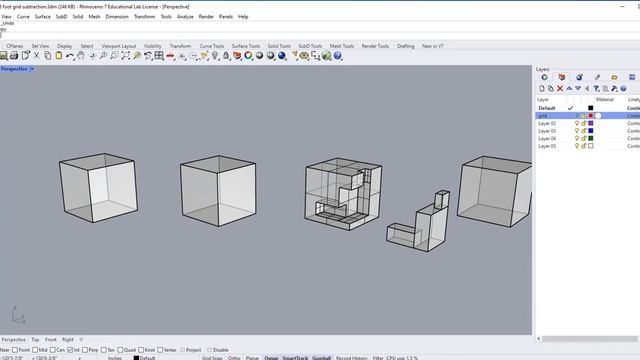Click the four-viewport grid icon
Image resolution: width=640 pixels, height=360 pixels.
tap(159, 56)
